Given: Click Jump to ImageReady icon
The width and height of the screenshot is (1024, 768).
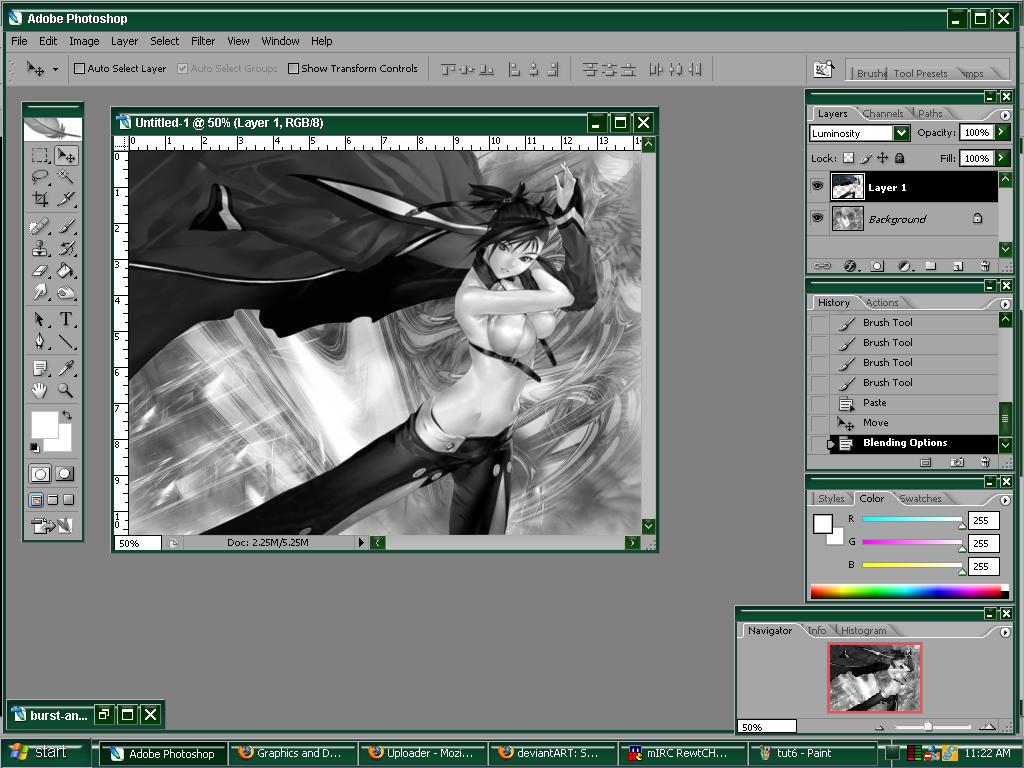Looking at the screenshot, I should point(52,525).
